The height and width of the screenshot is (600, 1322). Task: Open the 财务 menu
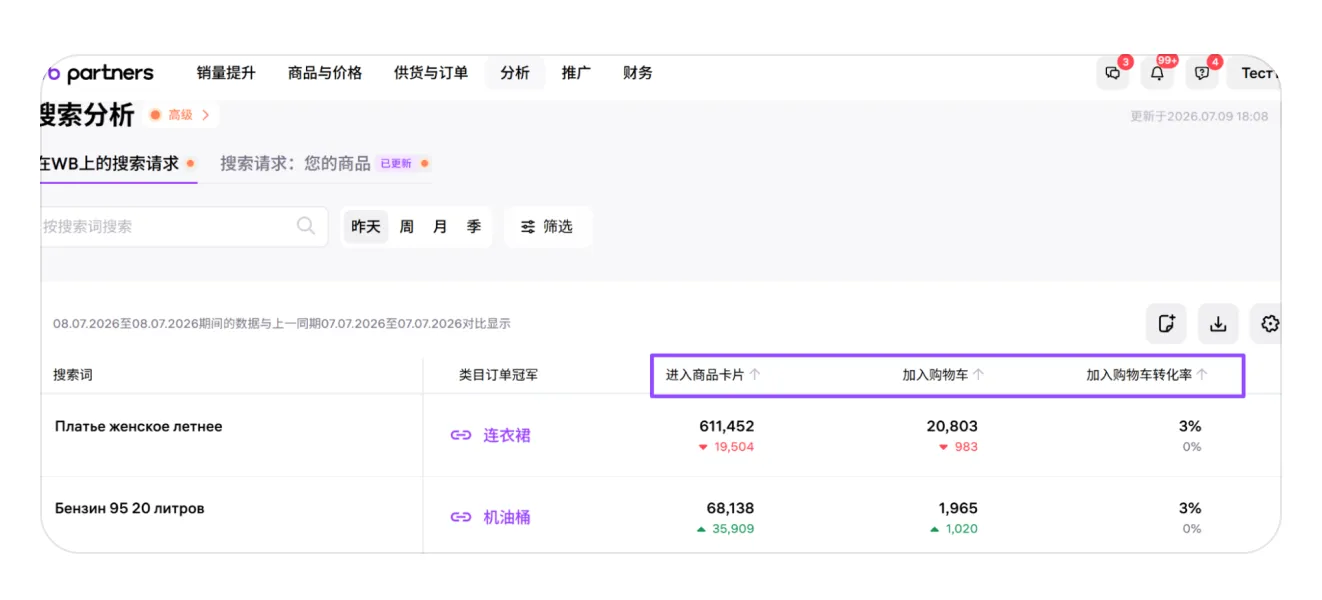coord(638,73)
